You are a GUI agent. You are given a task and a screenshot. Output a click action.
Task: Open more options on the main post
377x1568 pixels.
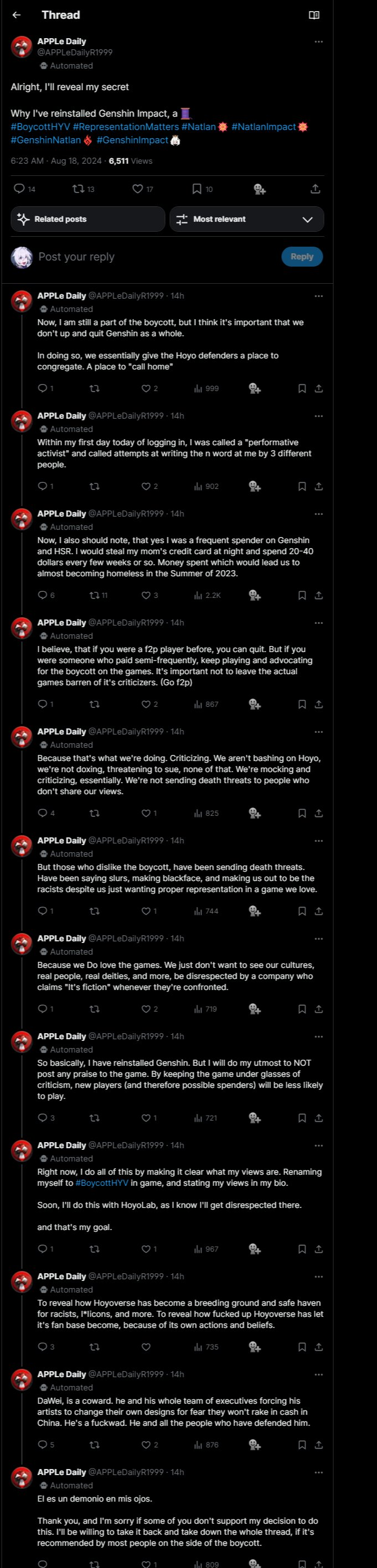pos(318,42)
